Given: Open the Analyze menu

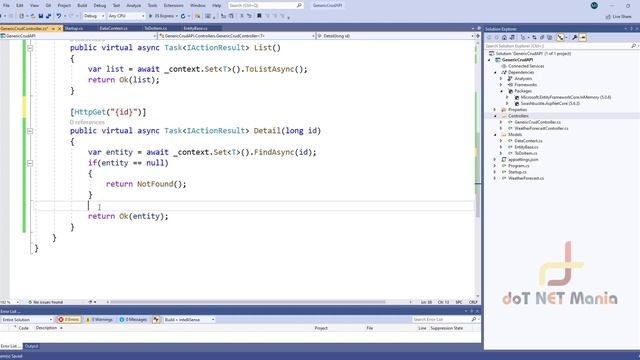Looking at the screenshot, I should (x=133, y=5).
